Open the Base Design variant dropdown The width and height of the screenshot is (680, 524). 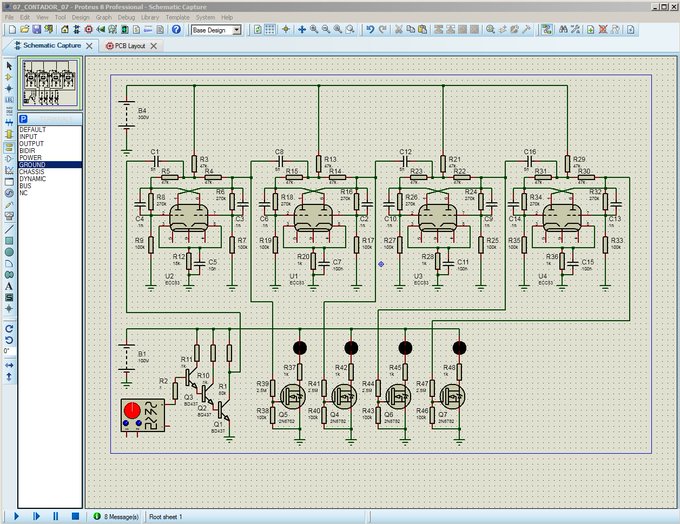[216, 30]
